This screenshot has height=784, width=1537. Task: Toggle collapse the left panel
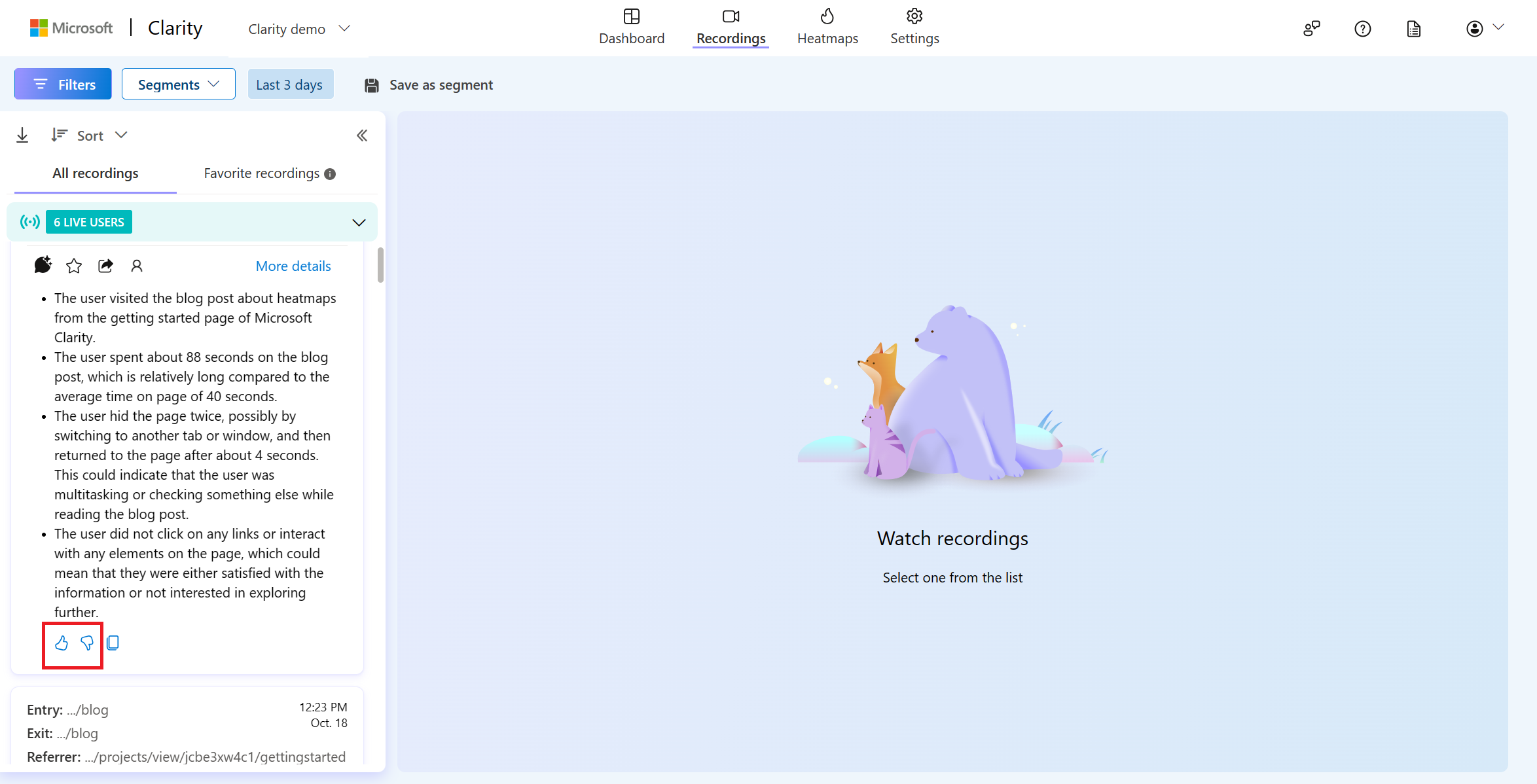363,135
